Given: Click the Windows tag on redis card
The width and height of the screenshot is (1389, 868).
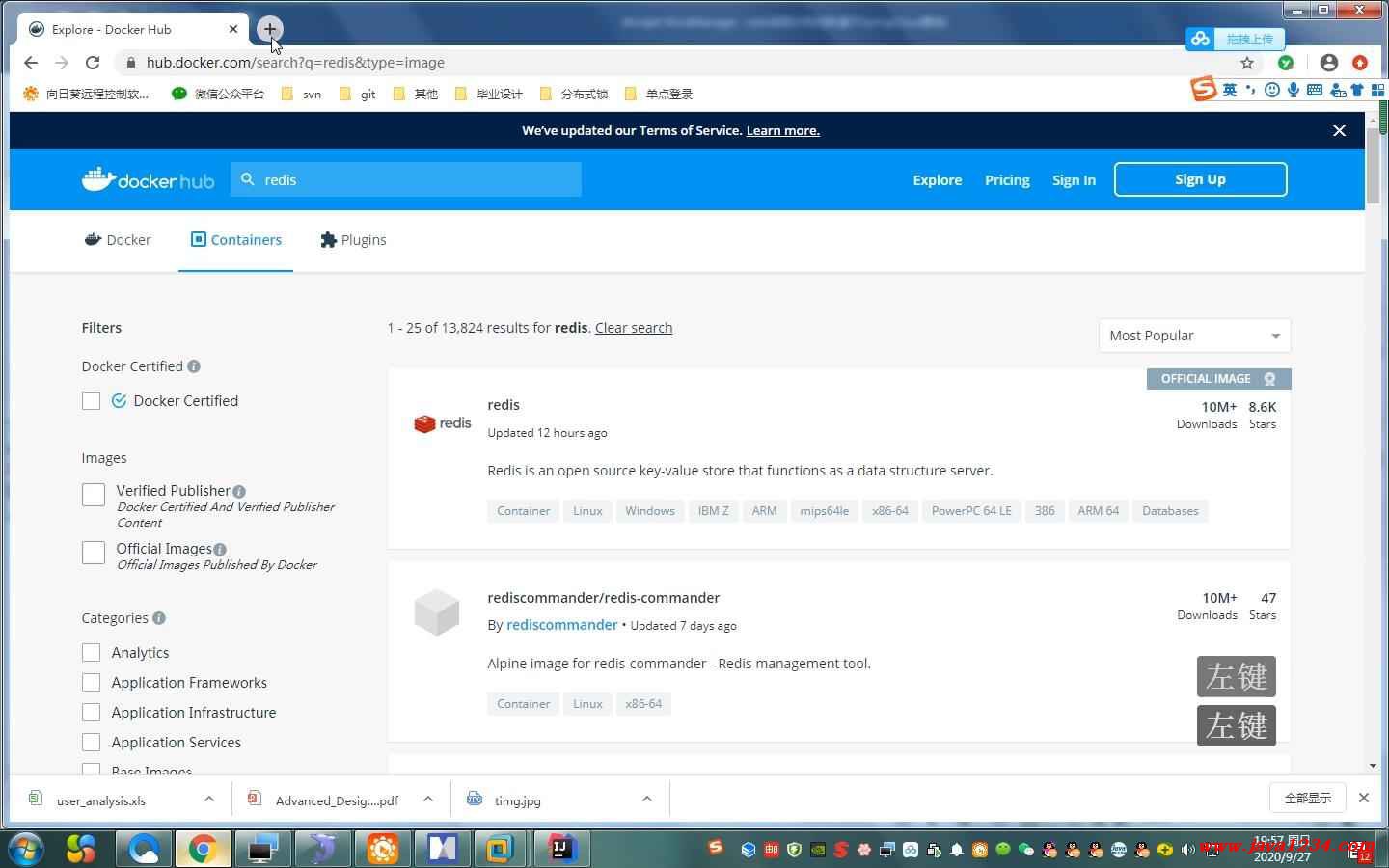Looking at the screenshot, I should 650,511.
